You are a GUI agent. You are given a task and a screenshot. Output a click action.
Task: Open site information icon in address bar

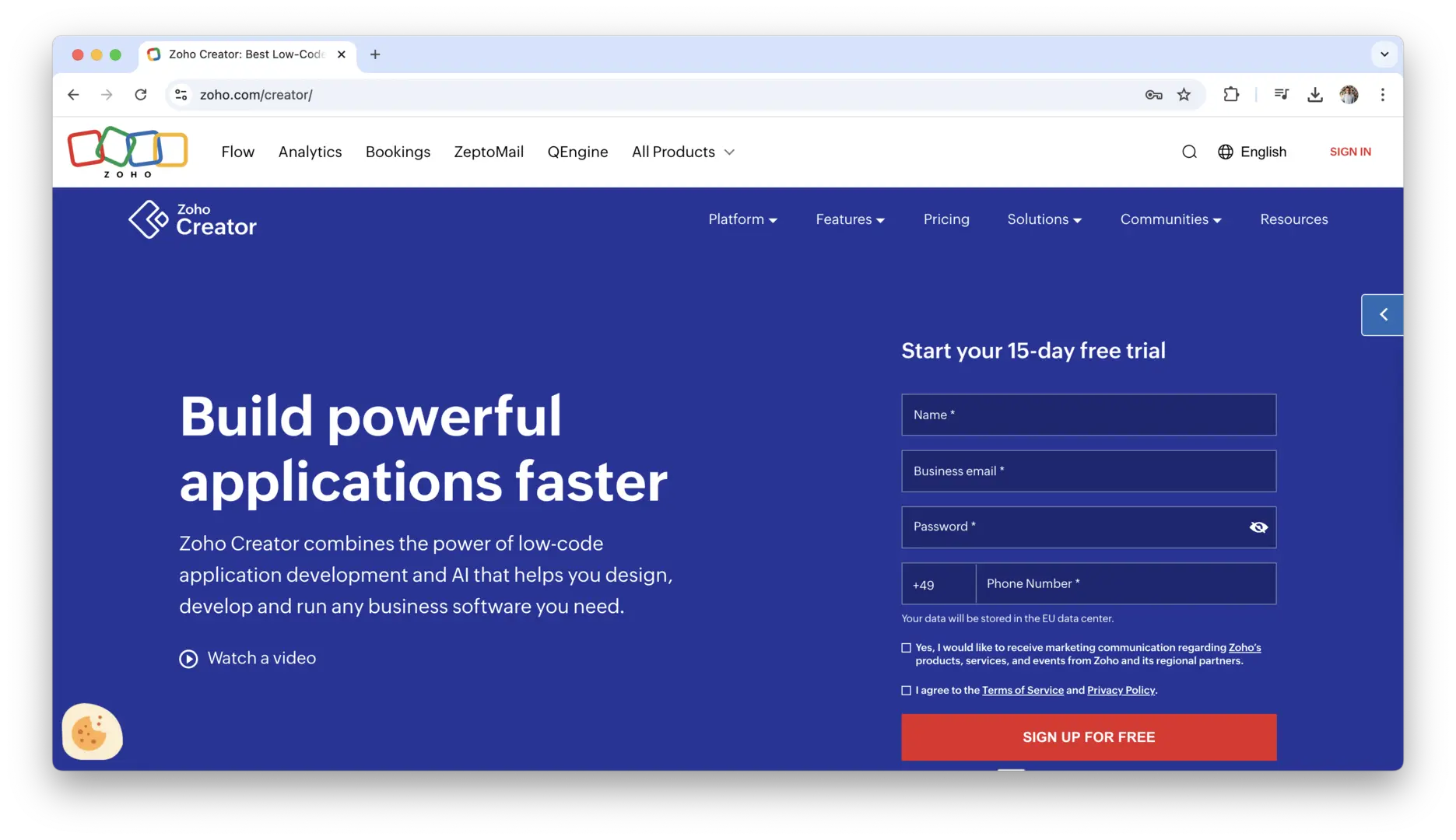[x=181, y=95]
